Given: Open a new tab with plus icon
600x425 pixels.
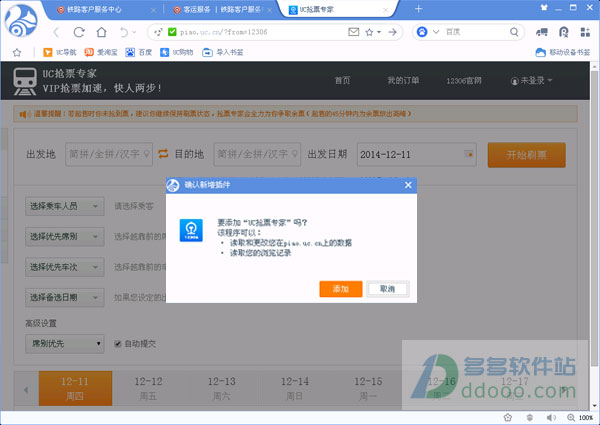Looking at the screenshot, I should coord(419,9).
